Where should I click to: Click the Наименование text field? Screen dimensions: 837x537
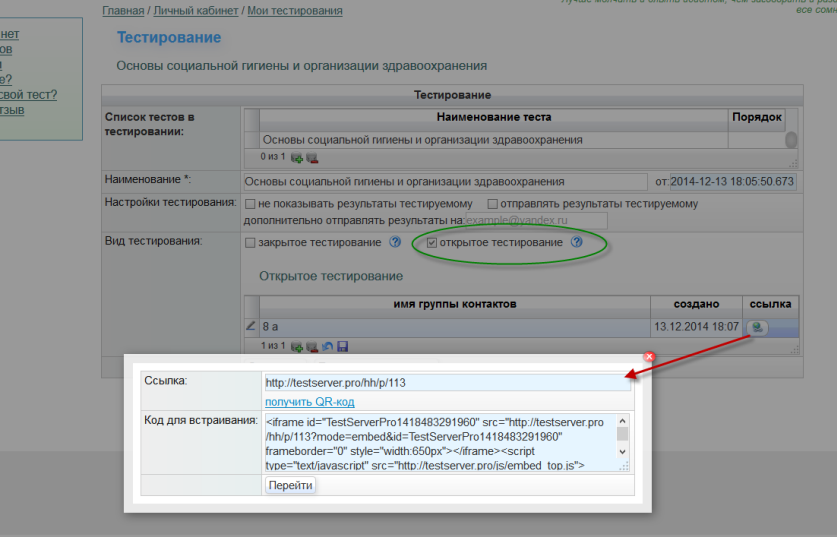(445, 181)
